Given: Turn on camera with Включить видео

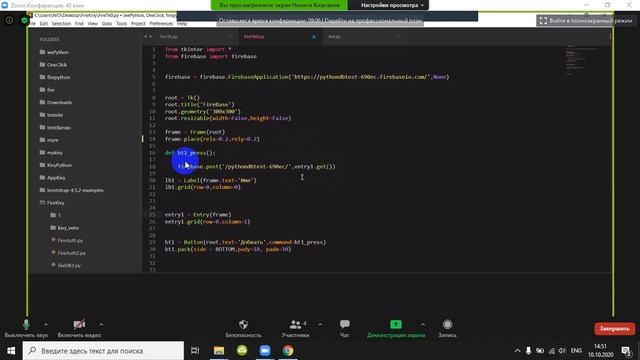Looking at the screenshot, I should coord(79,329).
